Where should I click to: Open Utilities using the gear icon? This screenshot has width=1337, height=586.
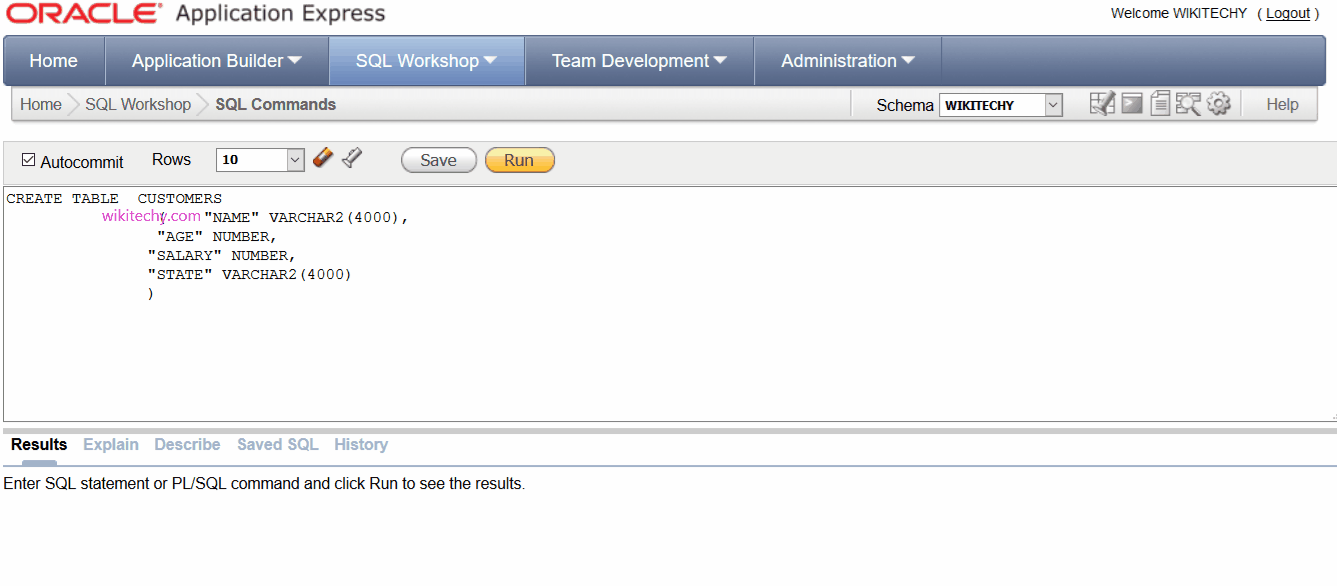point(1218,103)
